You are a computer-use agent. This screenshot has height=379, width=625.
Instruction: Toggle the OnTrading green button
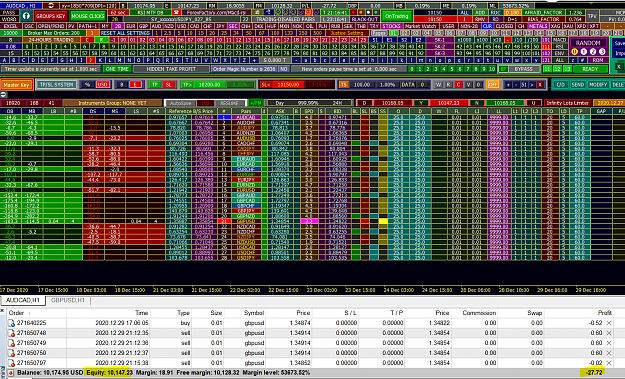[x=397, y=16]
